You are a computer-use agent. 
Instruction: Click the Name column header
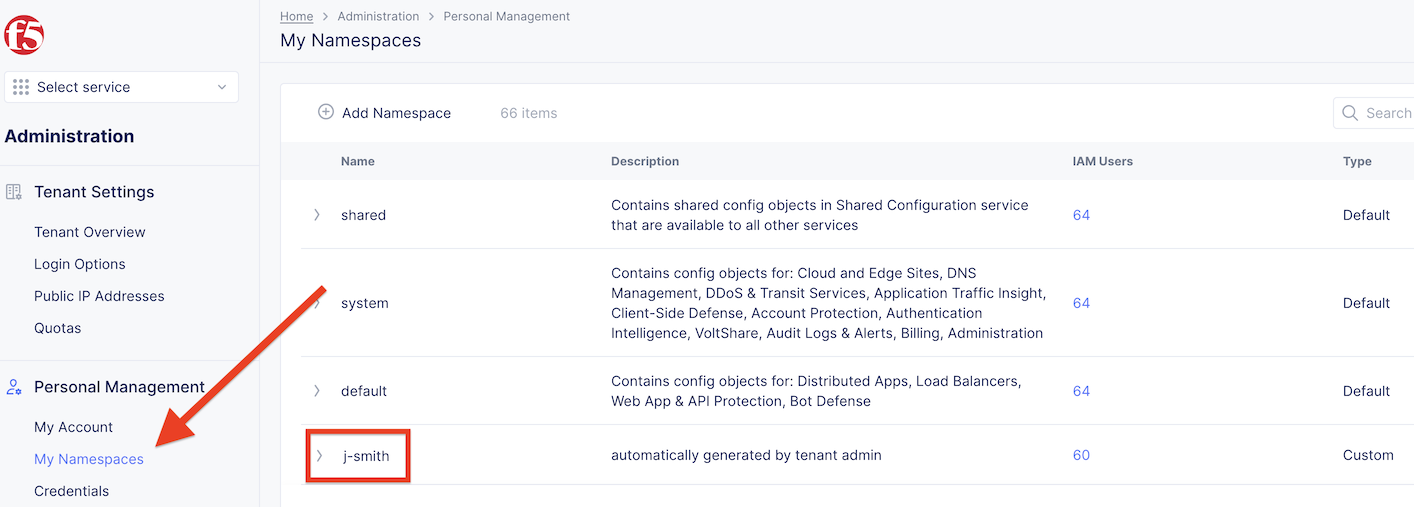tap(358, 161)
